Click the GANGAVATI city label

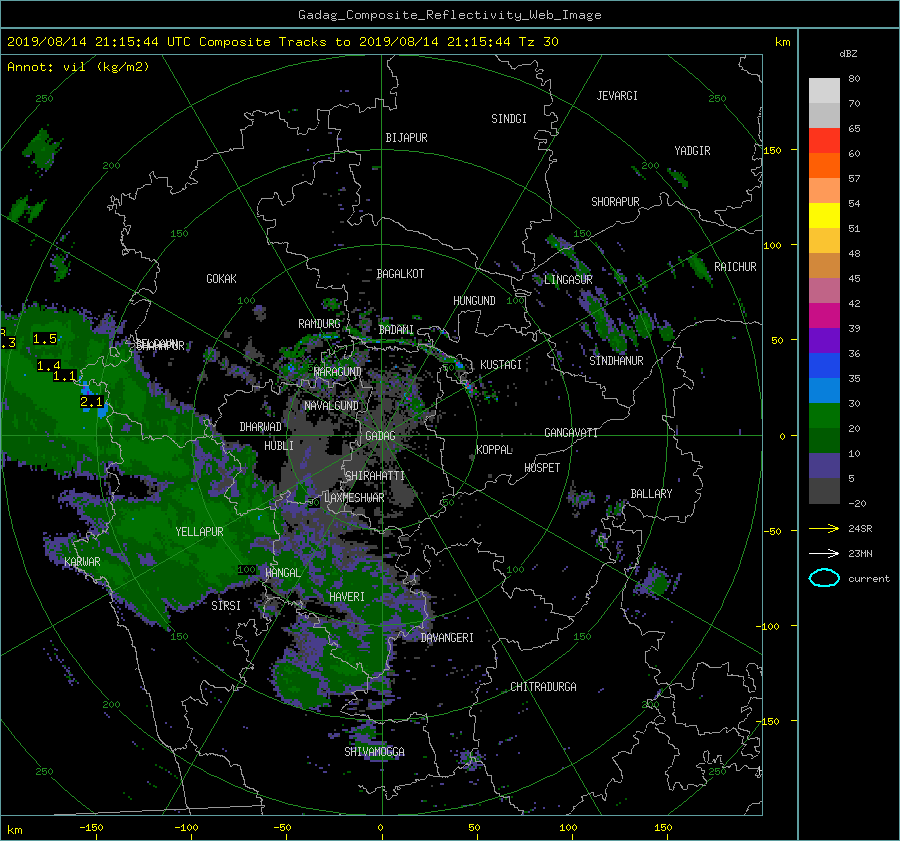[571, 433]
